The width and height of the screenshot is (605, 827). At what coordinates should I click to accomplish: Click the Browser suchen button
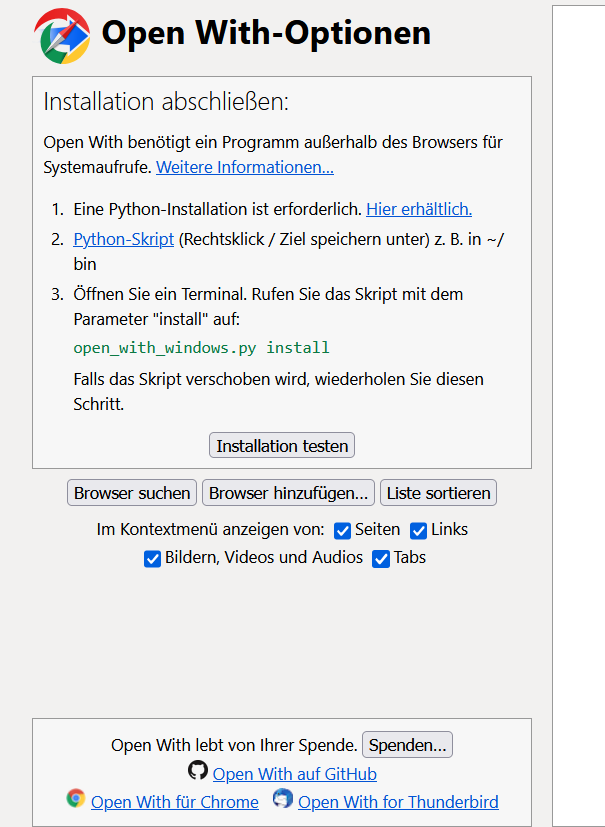[x=132, y=493]
